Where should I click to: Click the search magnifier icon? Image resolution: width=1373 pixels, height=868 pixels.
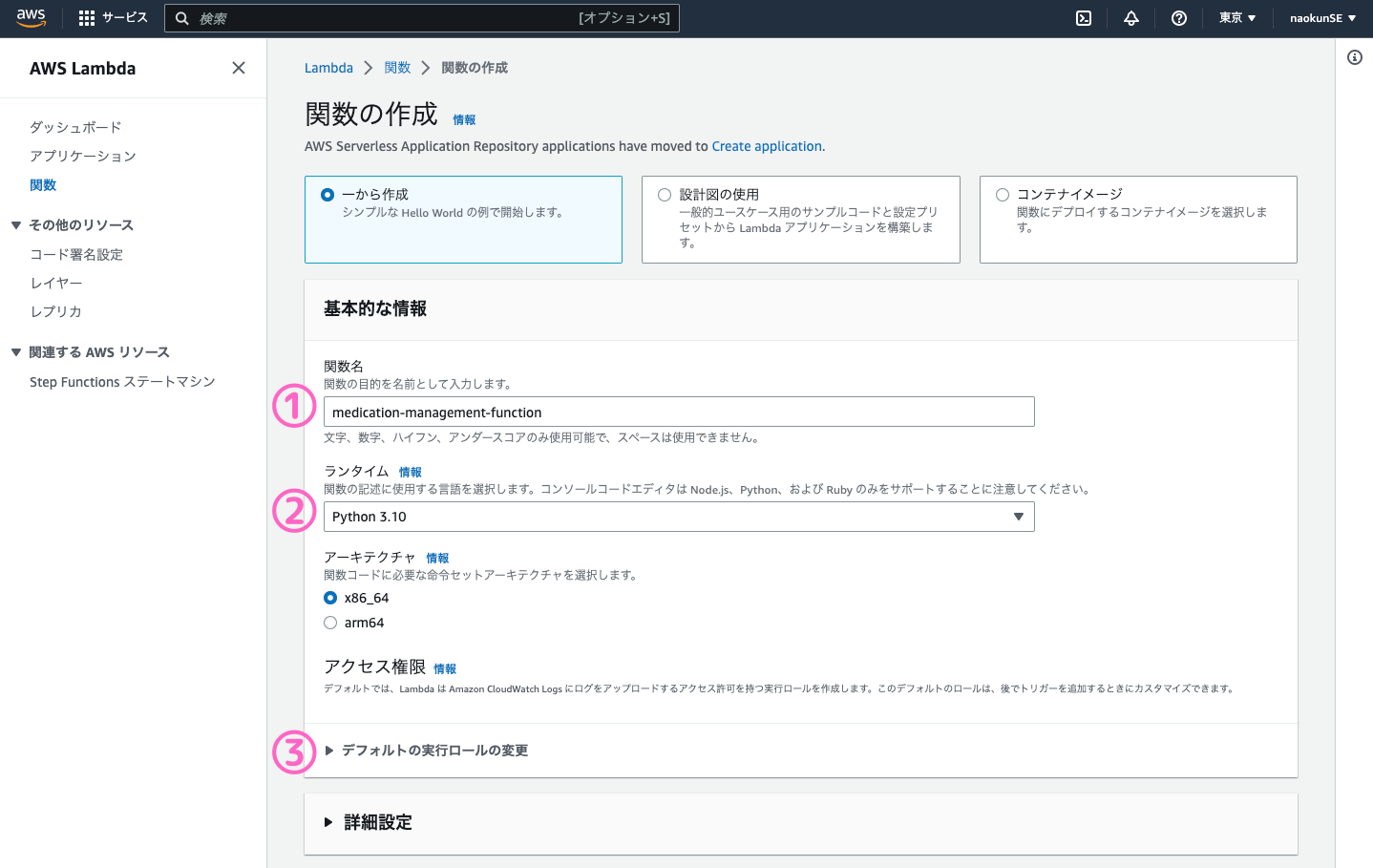click(182, 18)
